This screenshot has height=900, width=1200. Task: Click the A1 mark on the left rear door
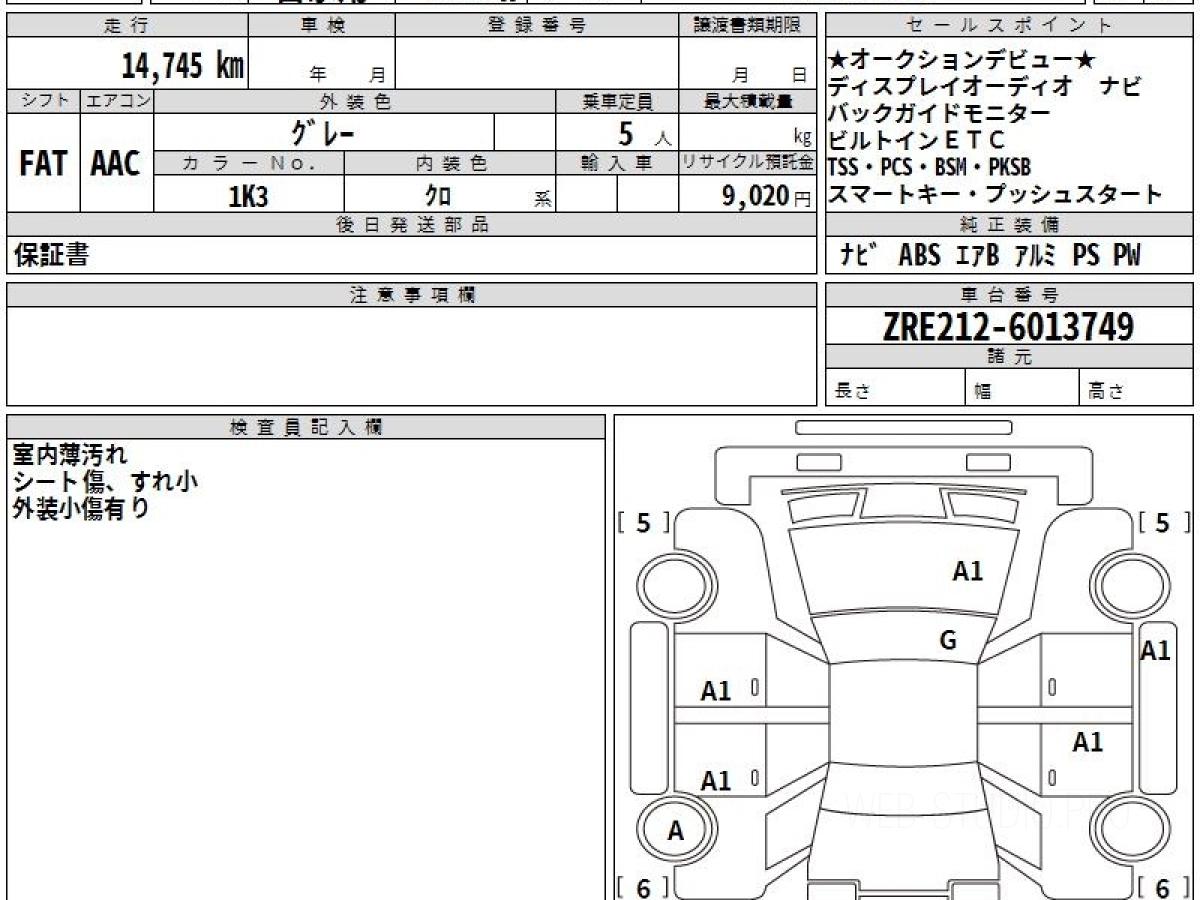(716, 781)
